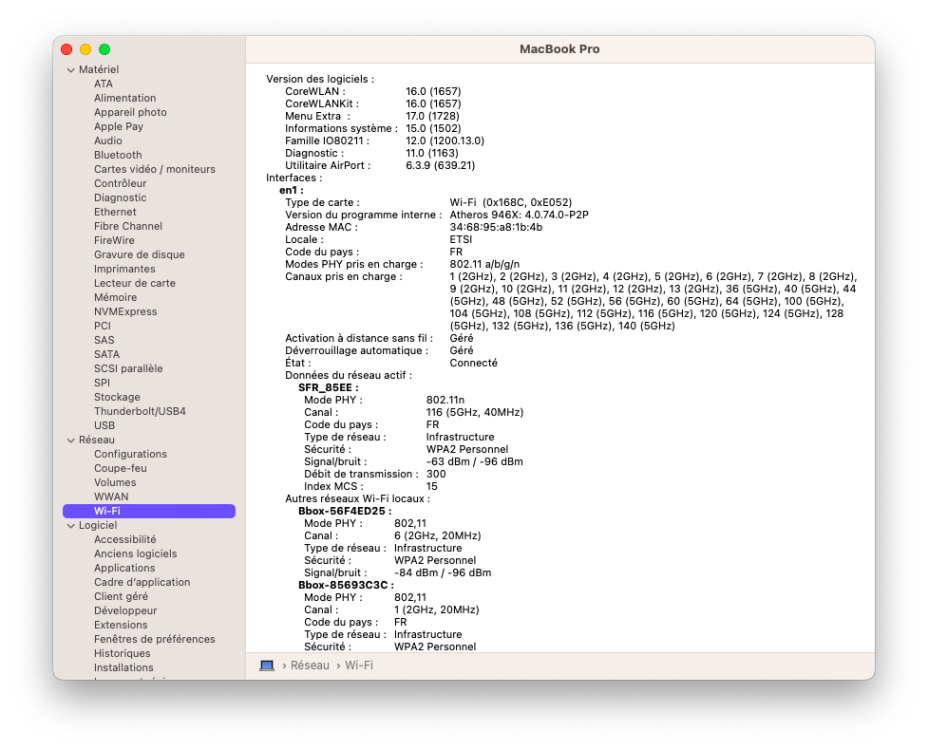Select NVMExpress in the sidebar
Screen dimensions: 928x750
(125, 311)
